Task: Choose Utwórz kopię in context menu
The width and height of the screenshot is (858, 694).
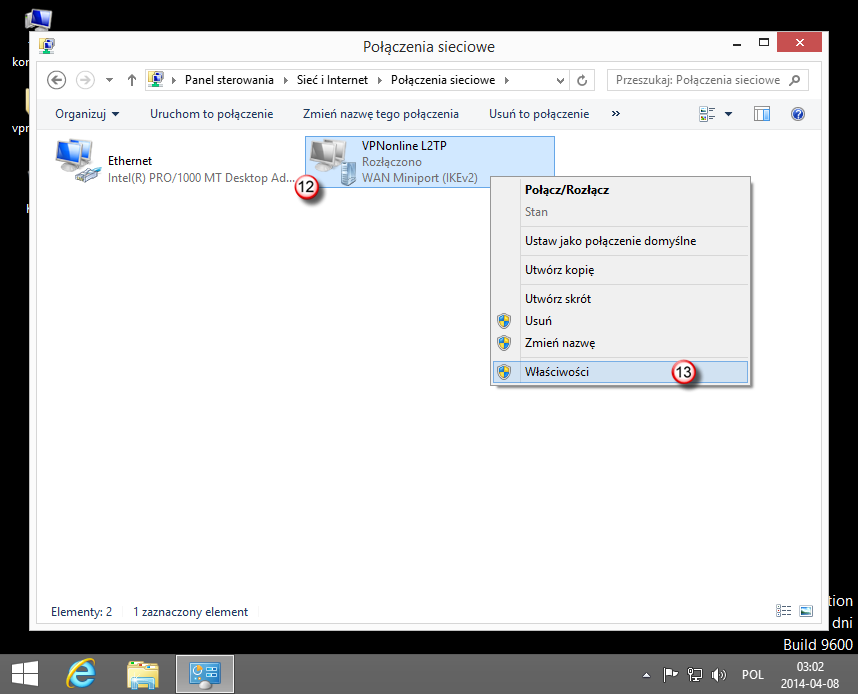Action: tap(621, 270)
